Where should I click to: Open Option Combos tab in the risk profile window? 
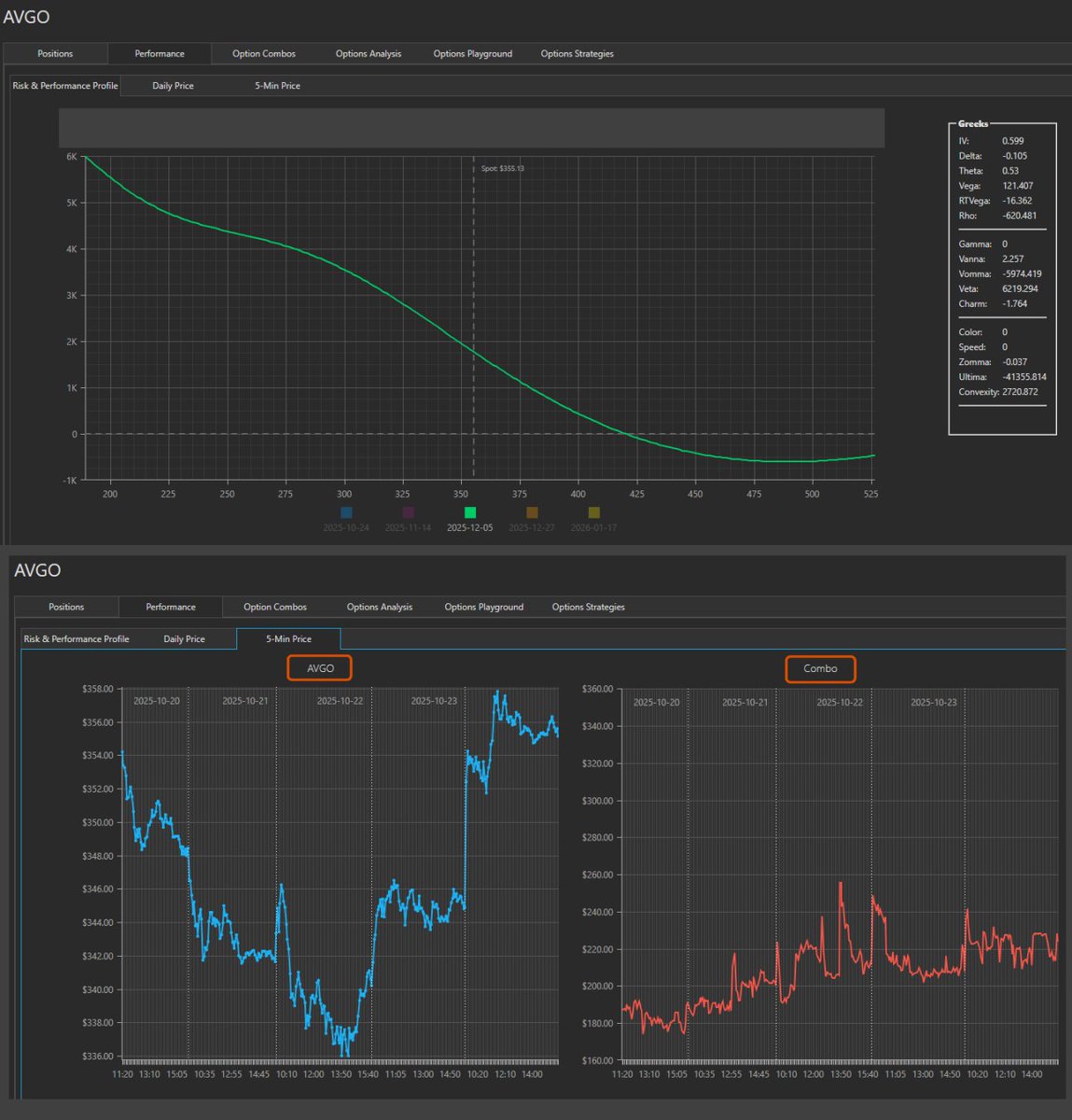click(264, 54)
